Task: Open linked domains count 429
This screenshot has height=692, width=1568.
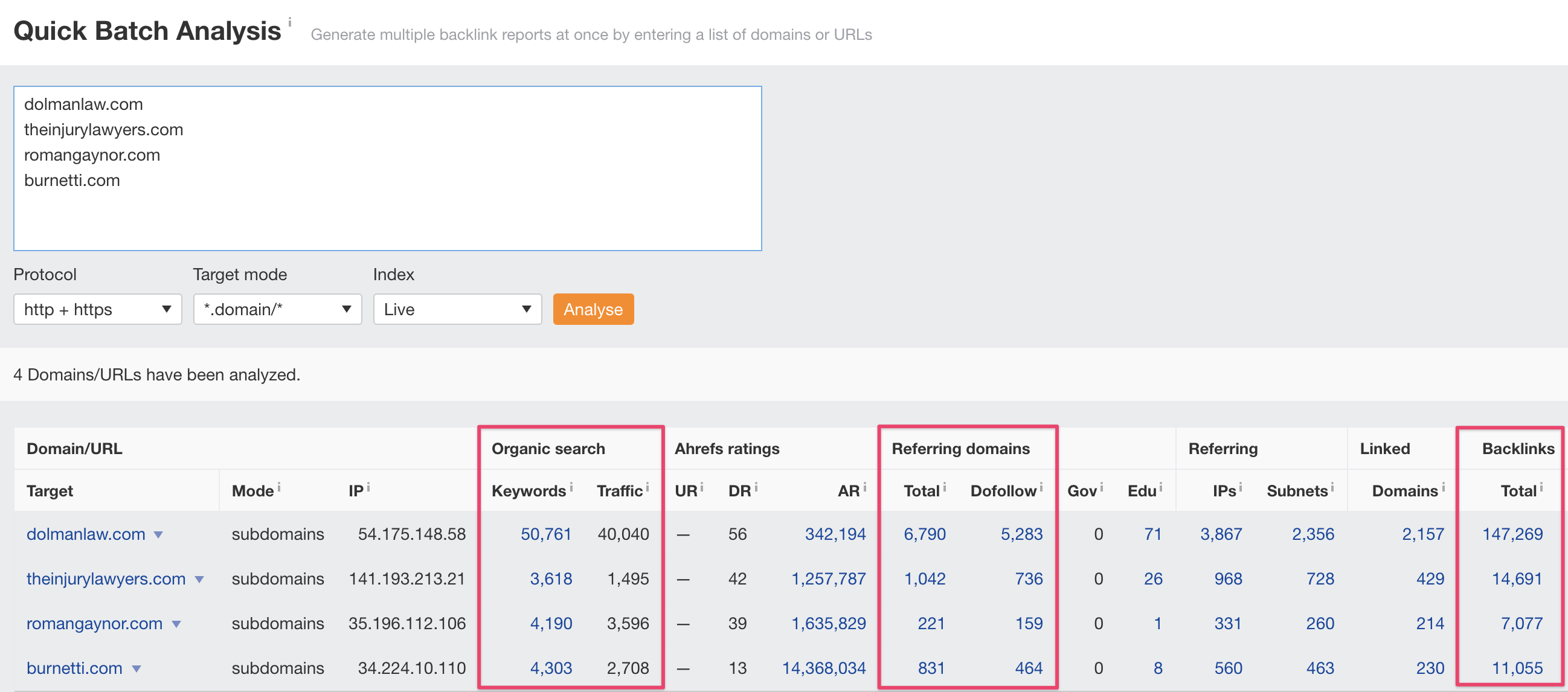Action: 1430,579
